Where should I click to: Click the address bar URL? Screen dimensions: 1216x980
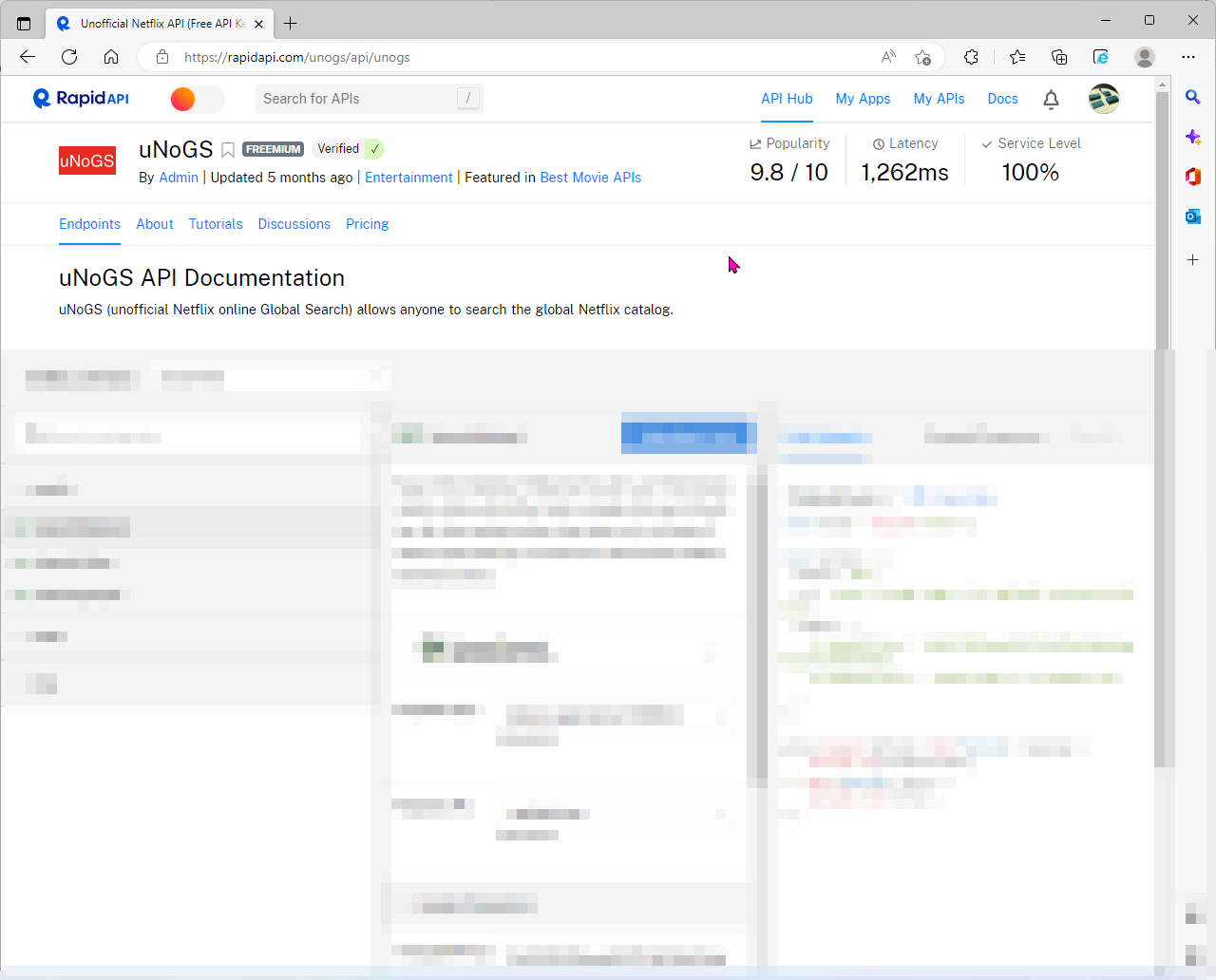297,57
